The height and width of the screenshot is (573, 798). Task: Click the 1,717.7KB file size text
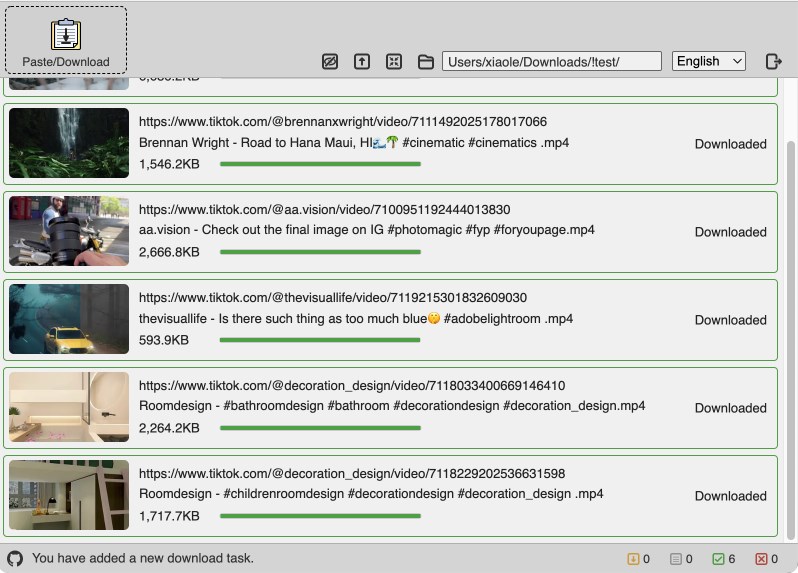[169, 516]
